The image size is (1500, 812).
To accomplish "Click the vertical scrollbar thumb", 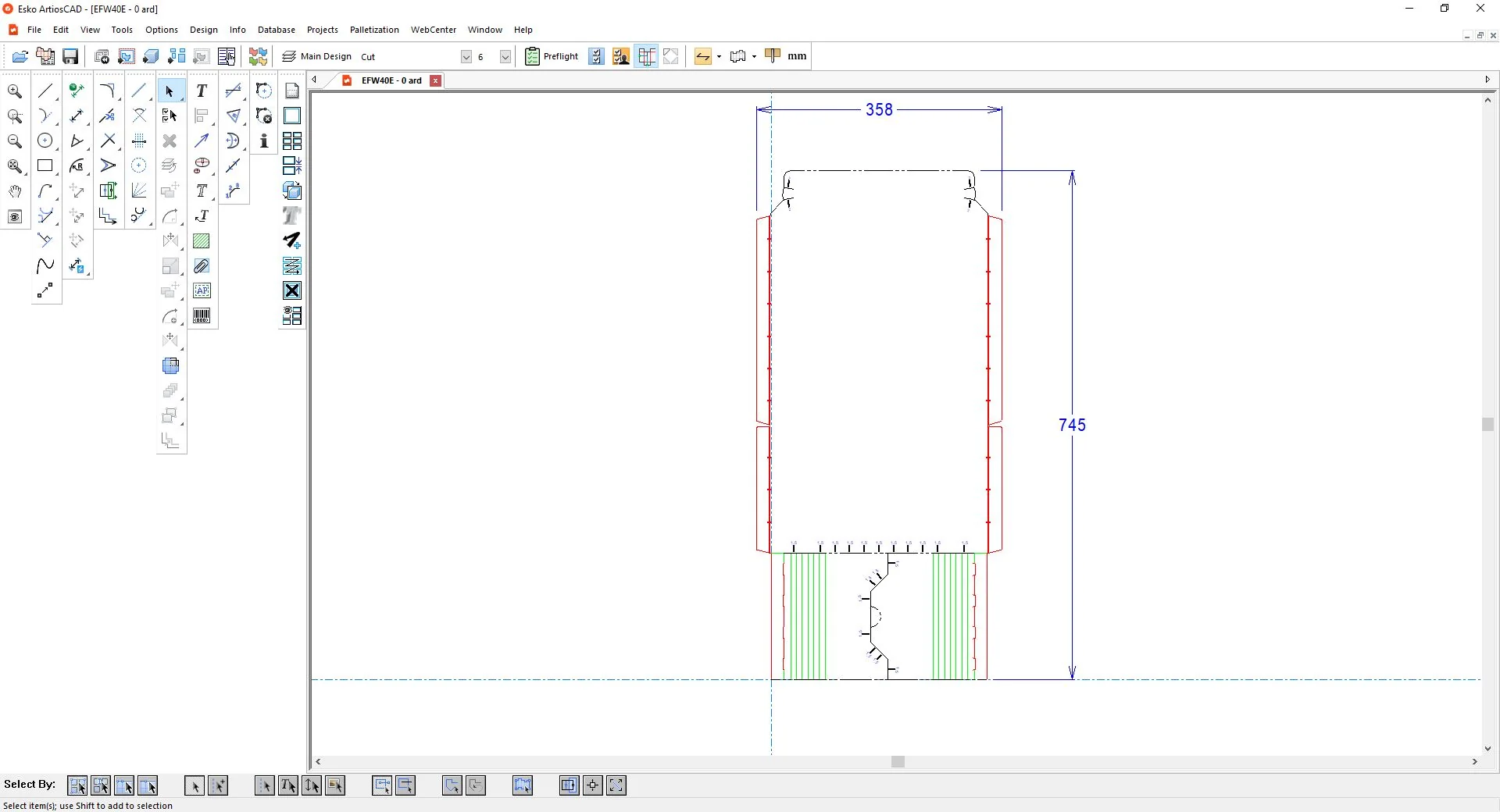I will 1487,424.
